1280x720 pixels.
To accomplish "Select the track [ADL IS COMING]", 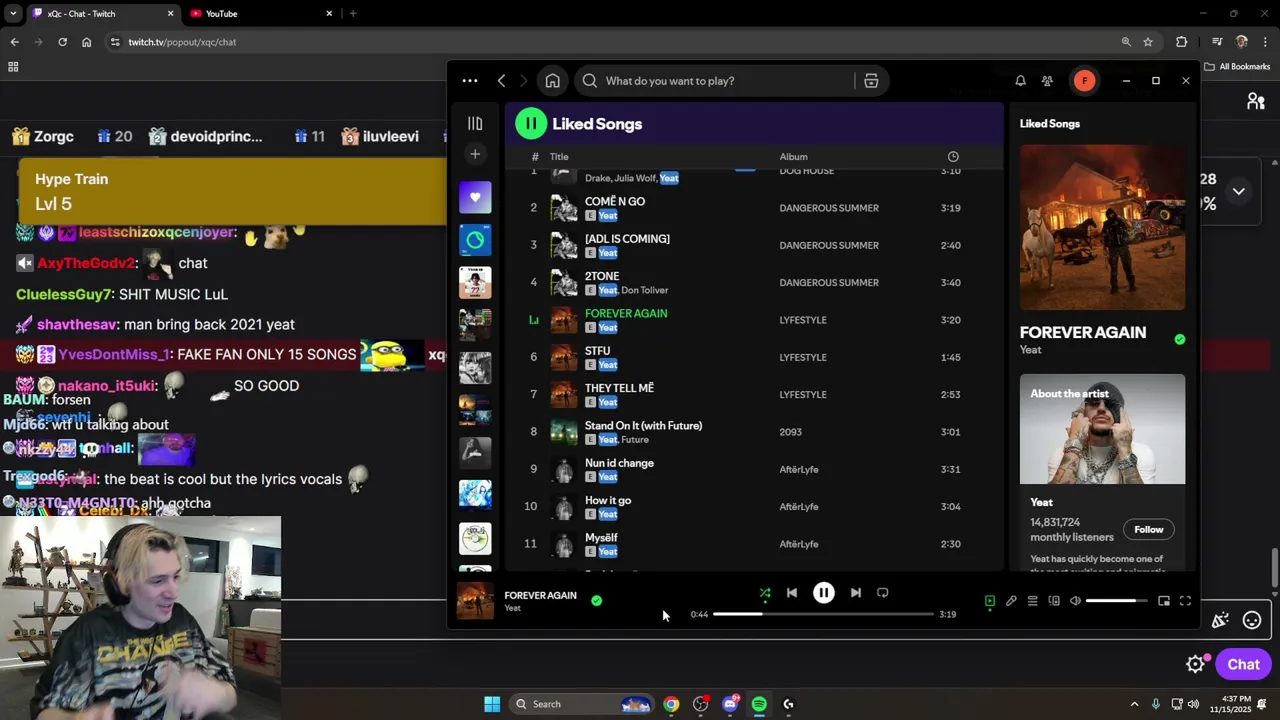I will tap(627, 239).
